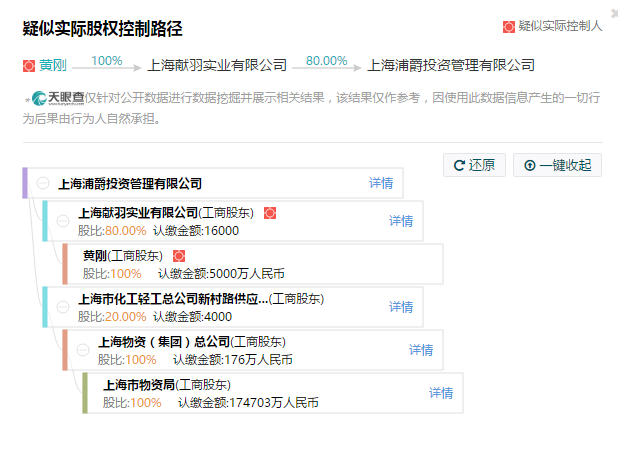Click red controller badge beside 黄刚(工商股东) tree node
The image size is (618, 449).
point(179,256)
